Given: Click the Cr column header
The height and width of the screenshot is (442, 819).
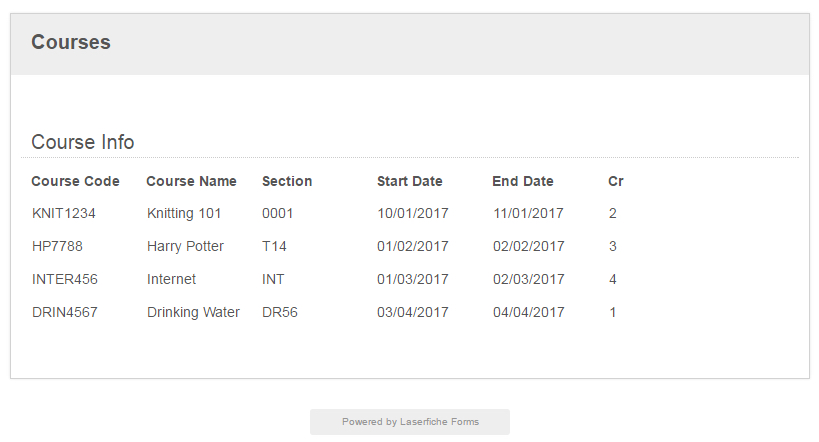Looking at the screenshot, I should [x=616, y=181].
